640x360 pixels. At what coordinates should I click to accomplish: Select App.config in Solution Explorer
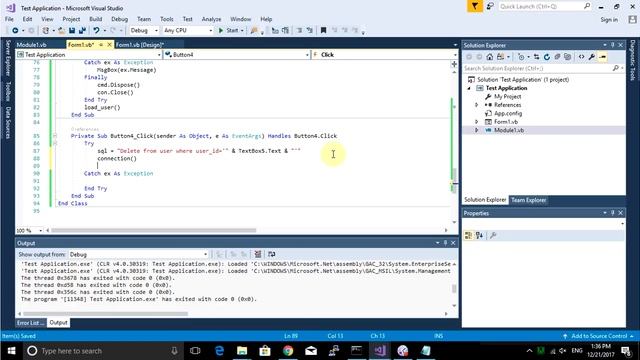point(508,113)
